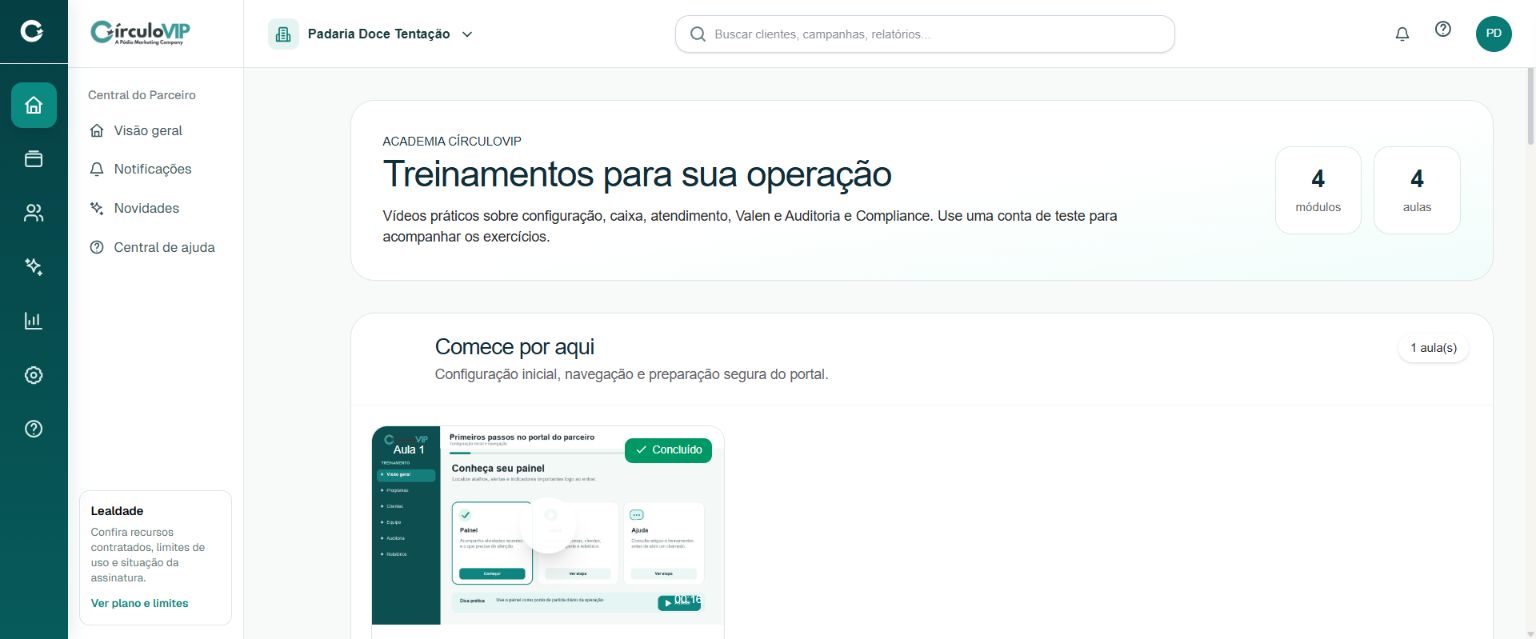This screenshot has height=639, width=1536.
Task: Open the bar chart reports icon
Action: click(34, 321)
